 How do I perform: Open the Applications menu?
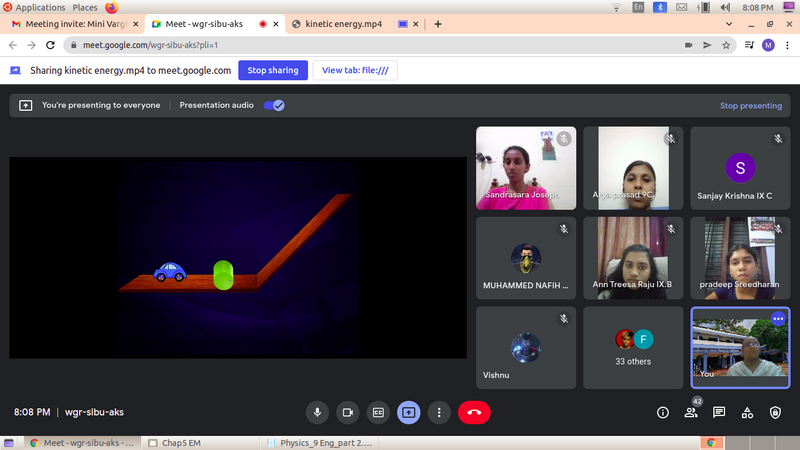39,7
